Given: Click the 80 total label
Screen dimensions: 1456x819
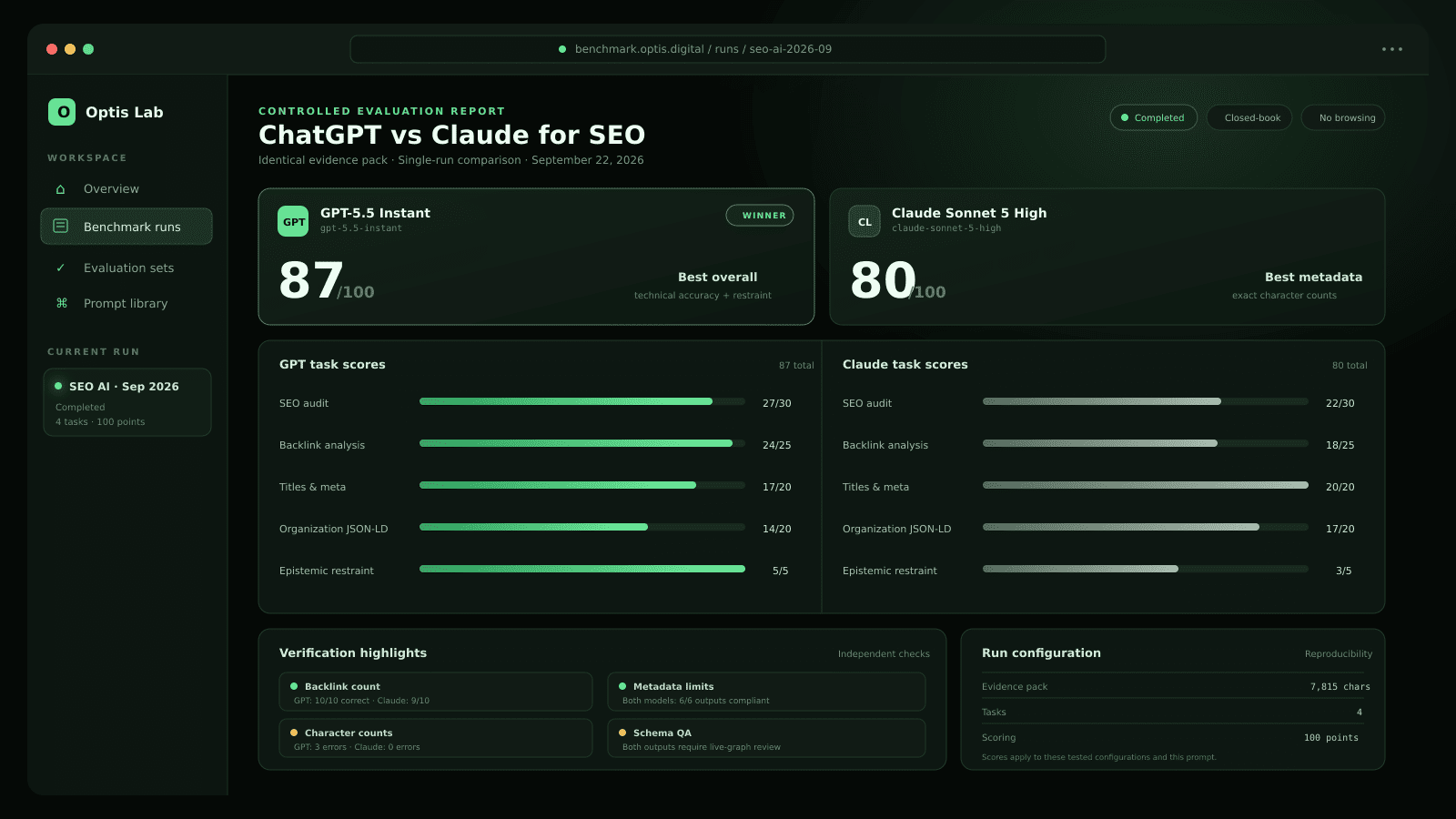Looking at the screenshot, I should point(1350,366).
